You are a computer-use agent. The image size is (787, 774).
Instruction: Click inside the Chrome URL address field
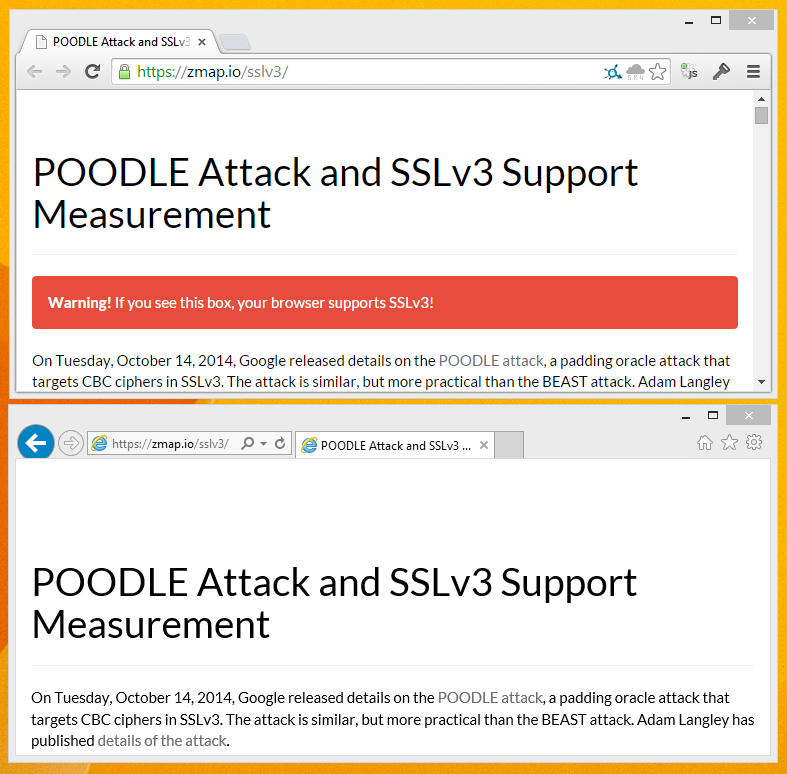point(400,71)
